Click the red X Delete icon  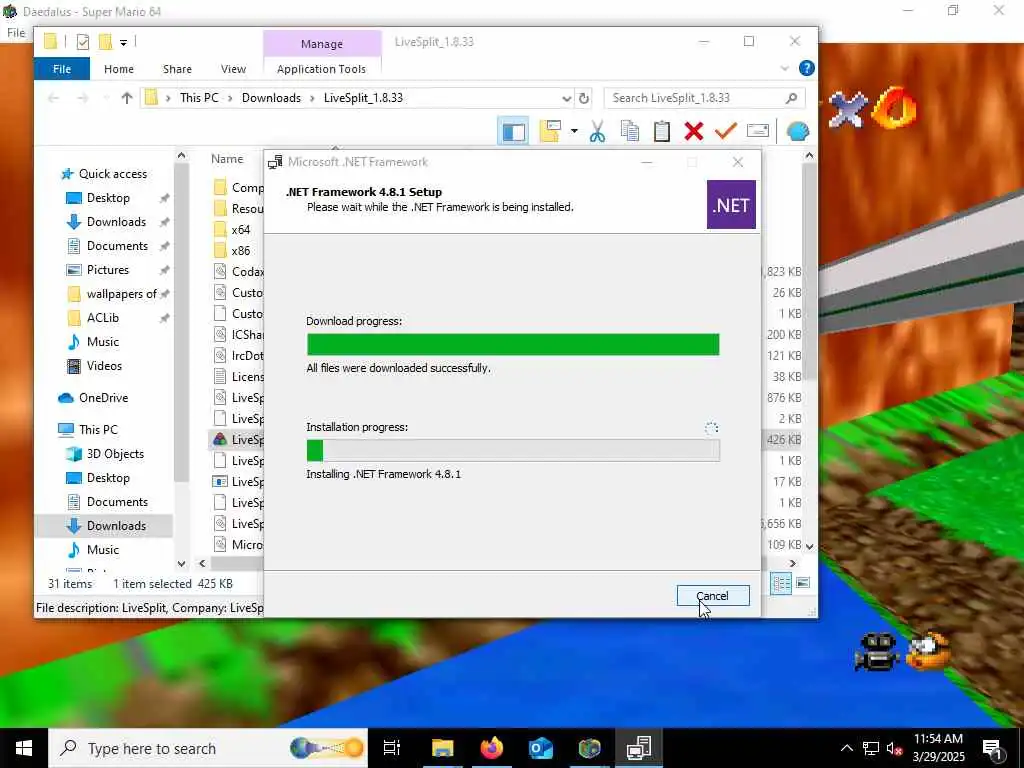[x=694, y=131]
